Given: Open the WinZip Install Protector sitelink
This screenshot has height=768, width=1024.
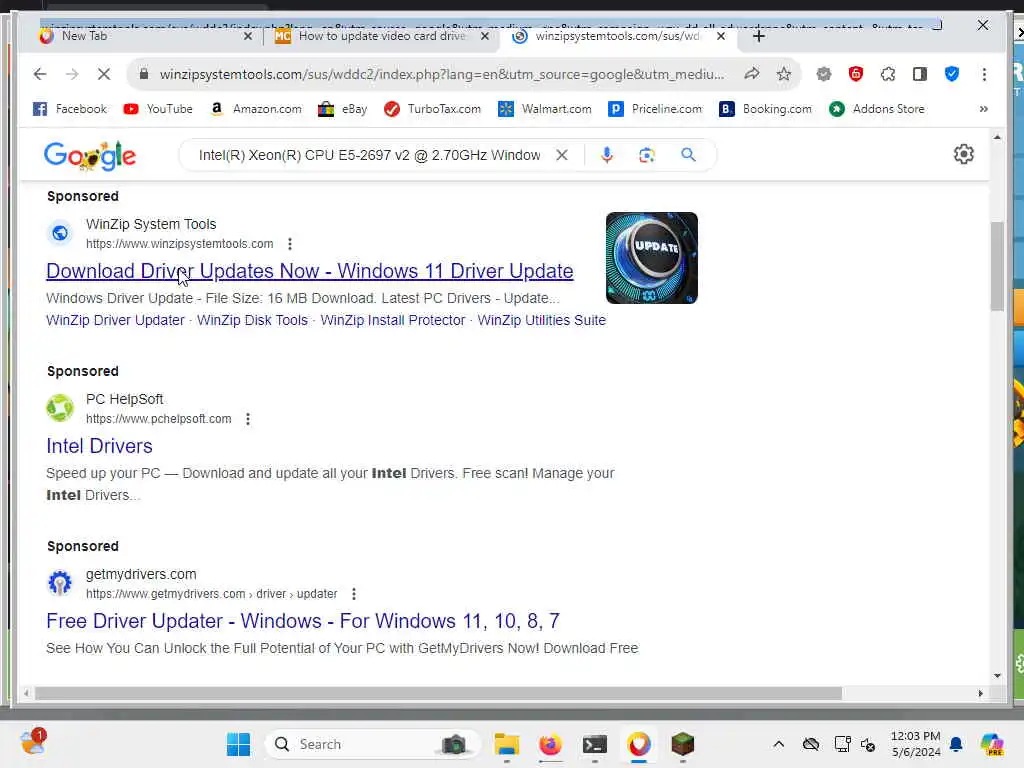Looking at the screenshot, I should (392, 321).
